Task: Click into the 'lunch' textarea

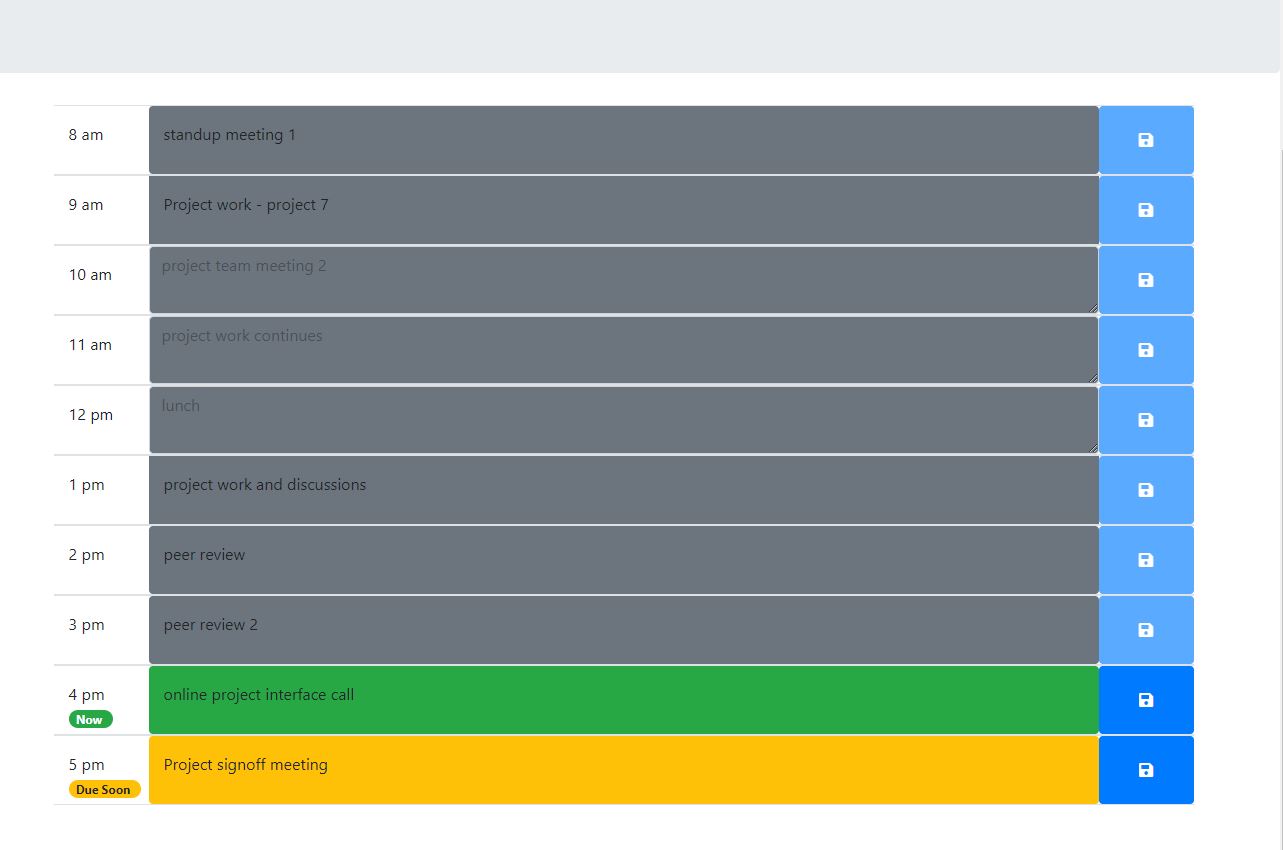Action: [x=624, y=420]
